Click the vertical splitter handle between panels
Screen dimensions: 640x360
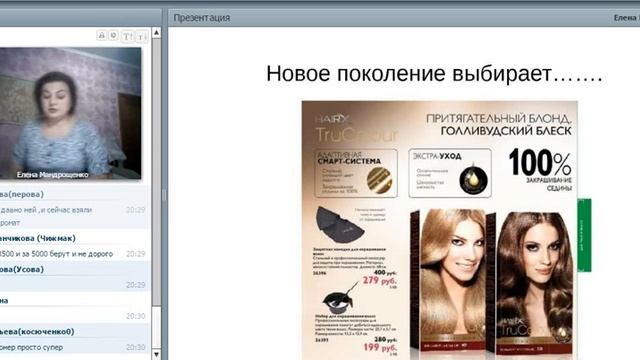click(164, 195)
